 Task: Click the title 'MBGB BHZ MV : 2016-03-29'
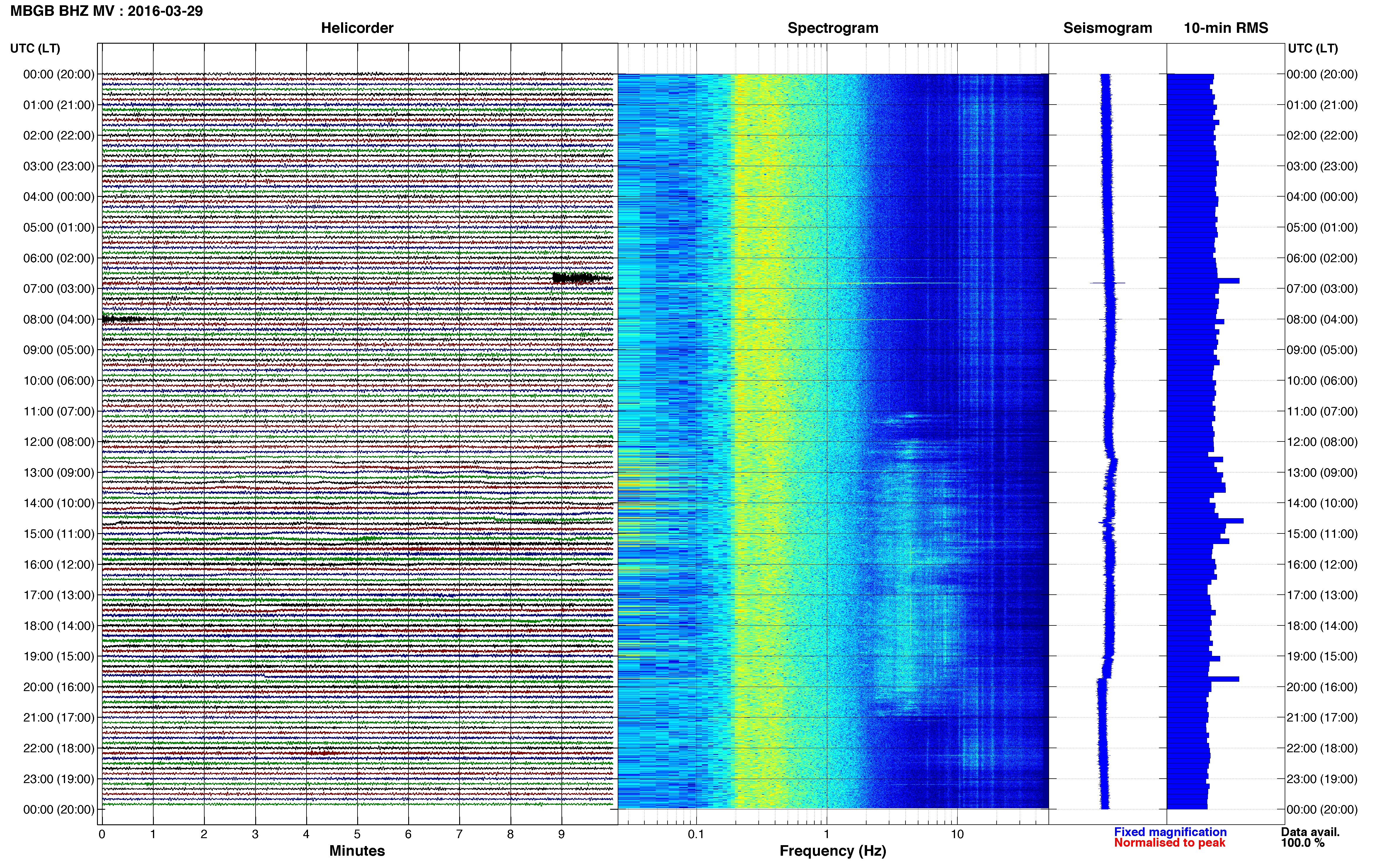click(x=106, y=11)
